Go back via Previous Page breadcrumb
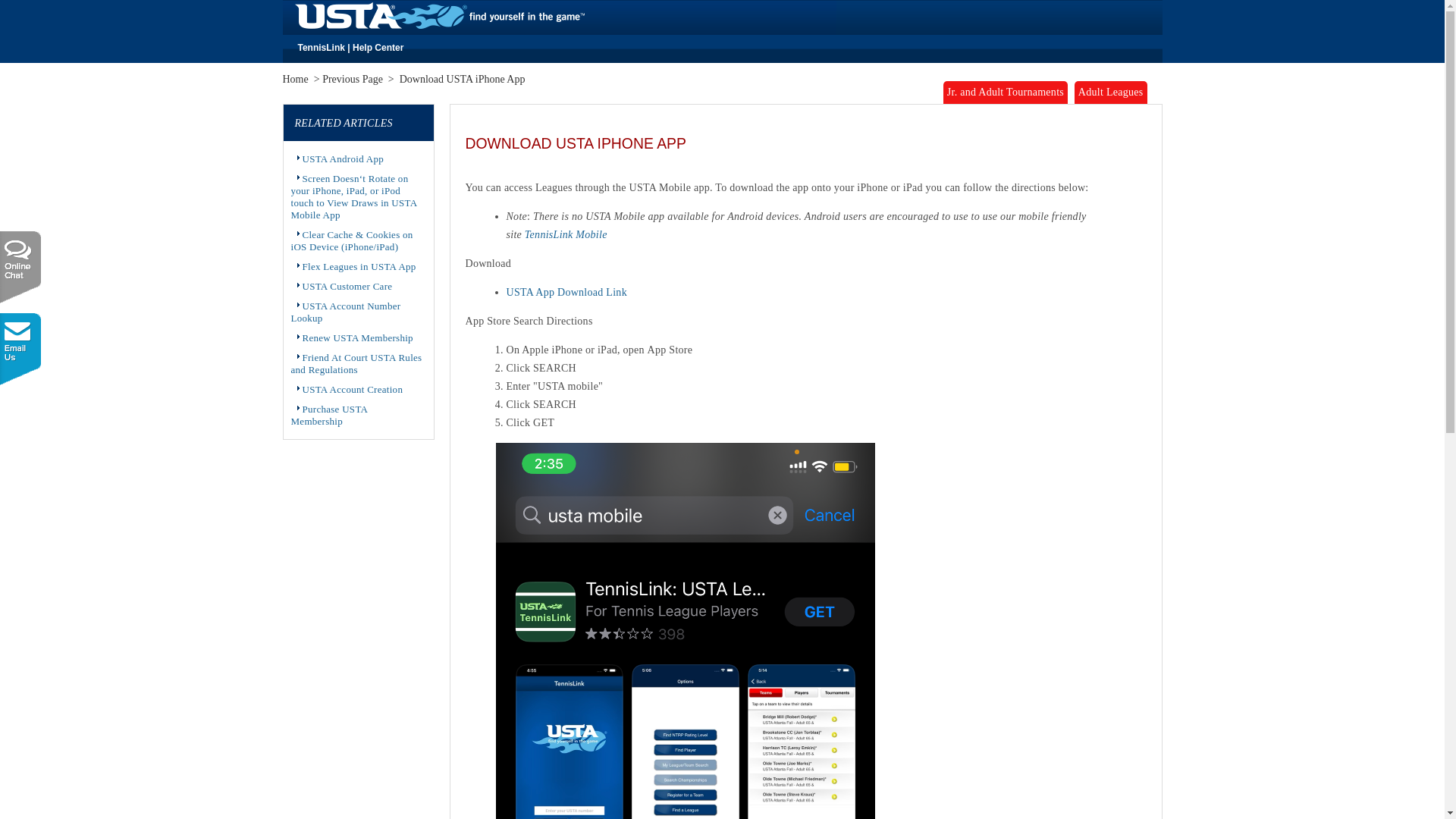The height and width of the screenshot is (819, 1456). 353,80
